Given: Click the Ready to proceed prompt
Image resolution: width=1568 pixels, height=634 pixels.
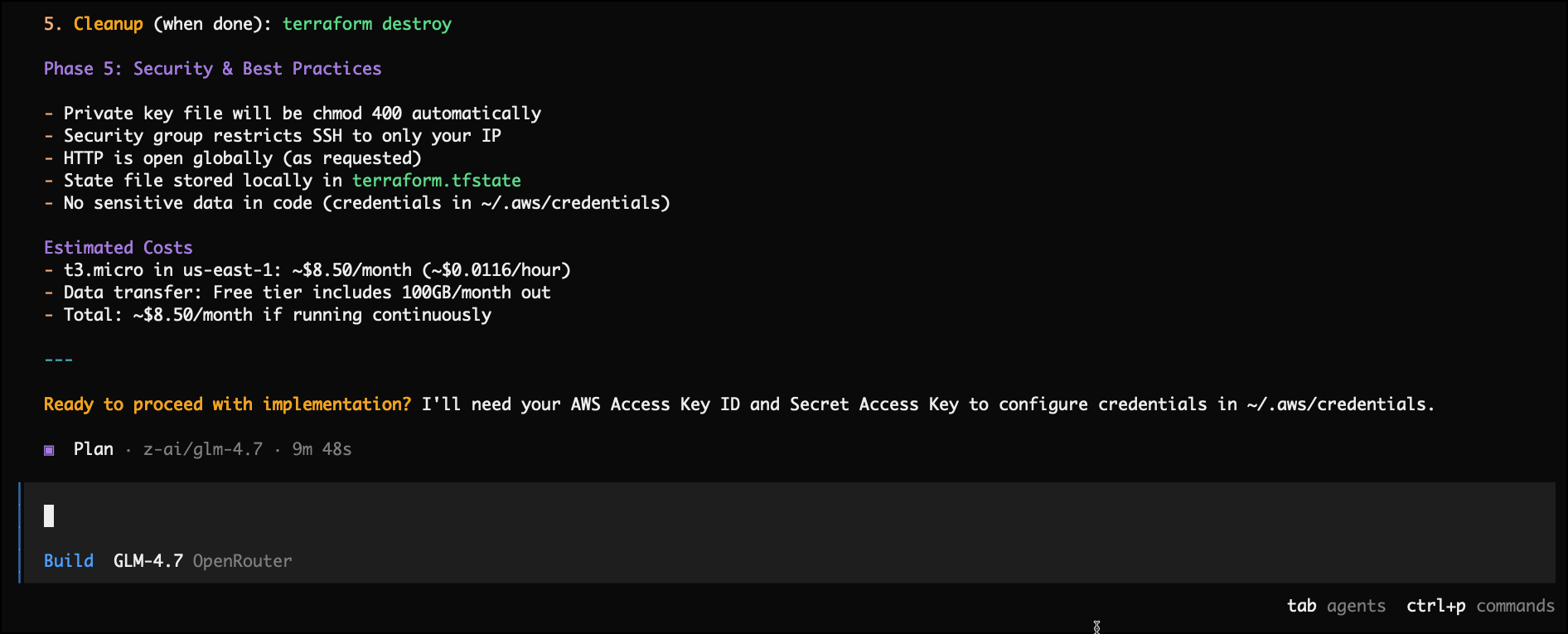Looking at the screenshot, I should click(x=227, y=404).
